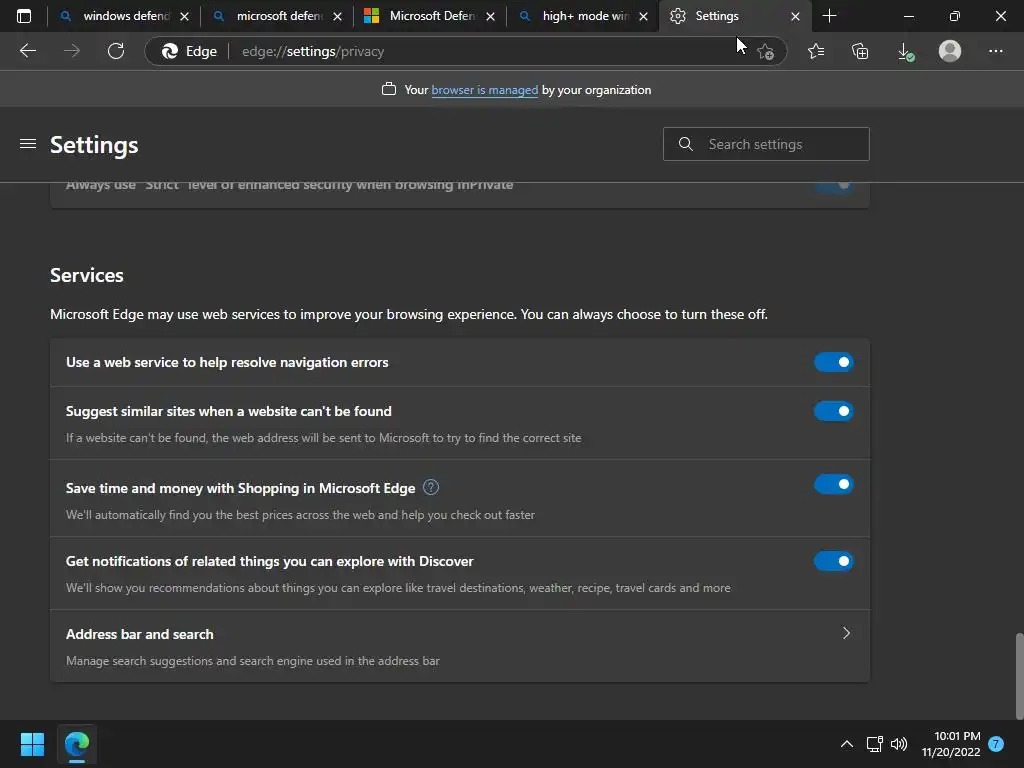The width and height of the screenshot is (1024, 768).
Task: Open the Settings hamburger navigation menu
Action: pos(27,144)
